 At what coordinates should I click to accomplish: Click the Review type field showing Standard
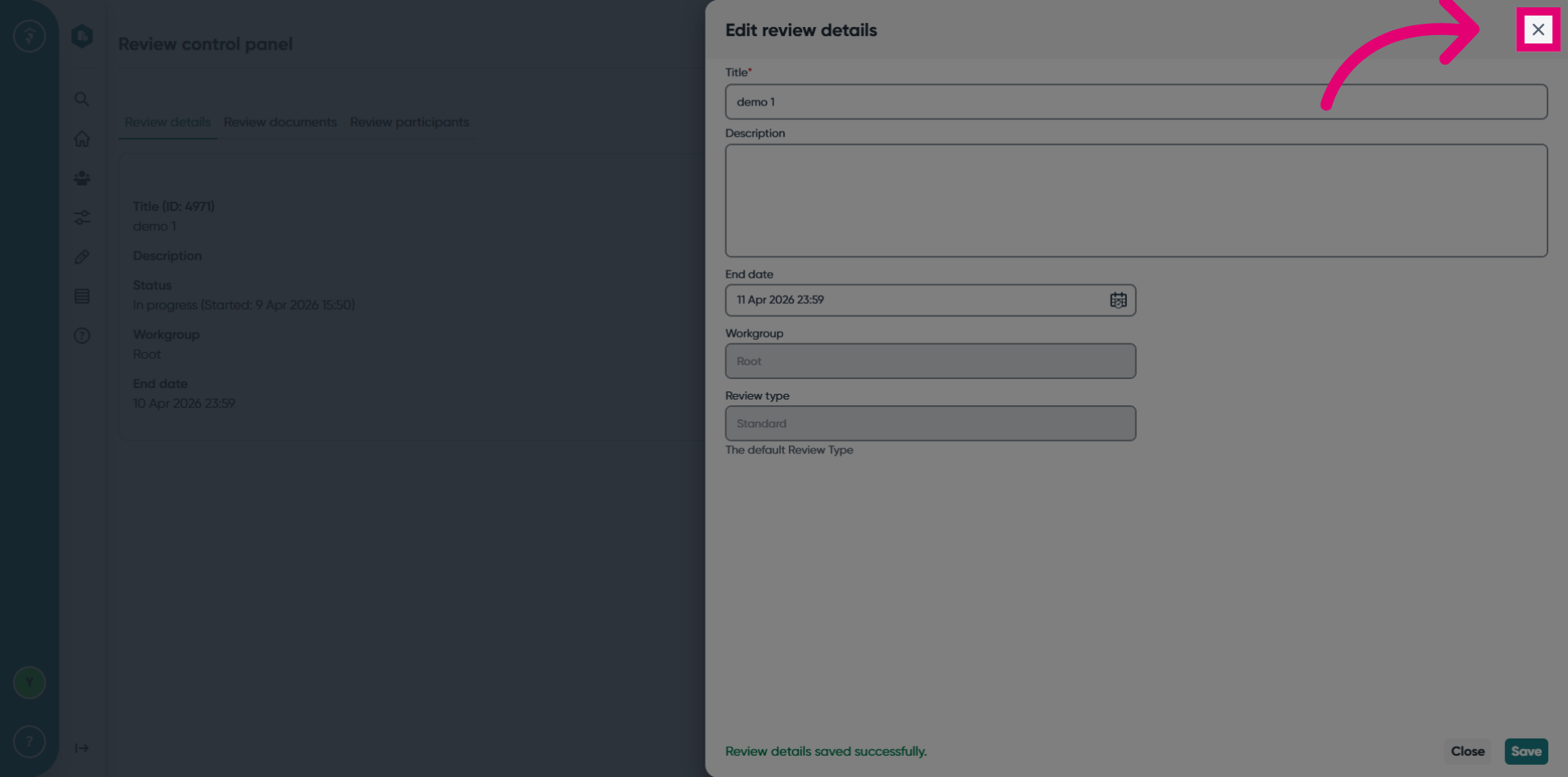(x=930, y=423)
